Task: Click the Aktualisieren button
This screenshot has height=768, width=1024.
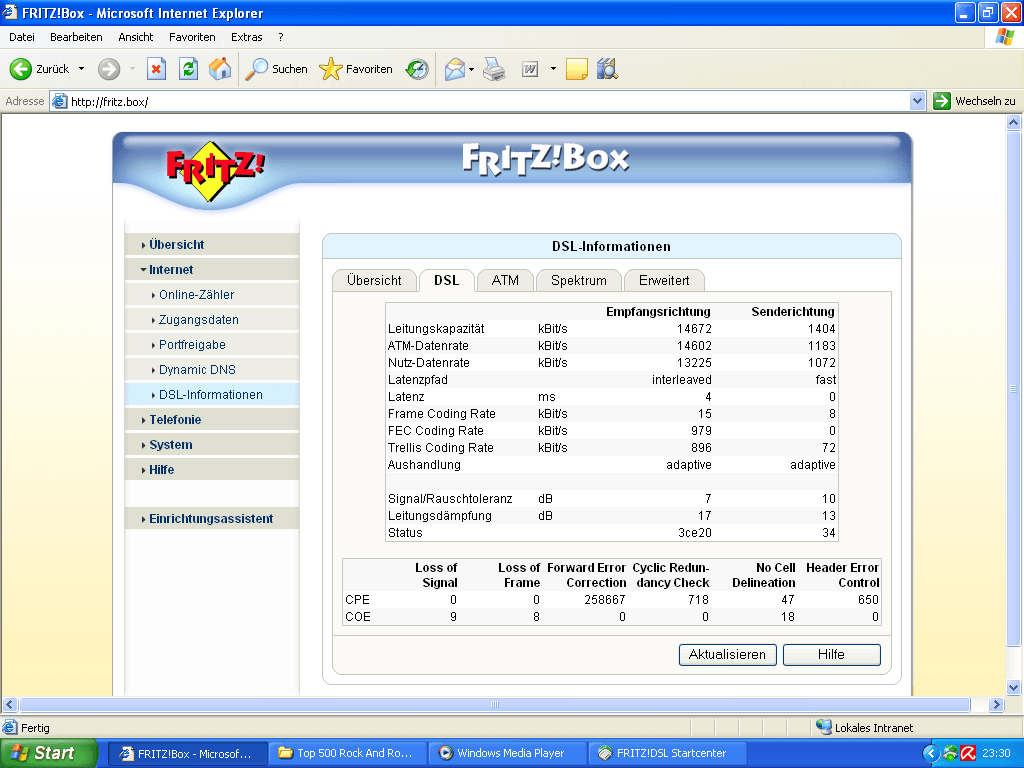Action: (728, 654)
